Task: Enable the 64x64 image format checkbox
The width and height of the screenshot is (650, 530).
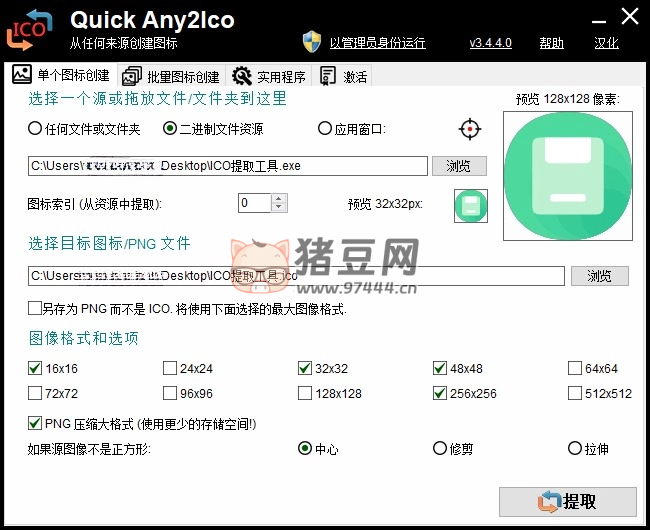Action: [575, 368]
